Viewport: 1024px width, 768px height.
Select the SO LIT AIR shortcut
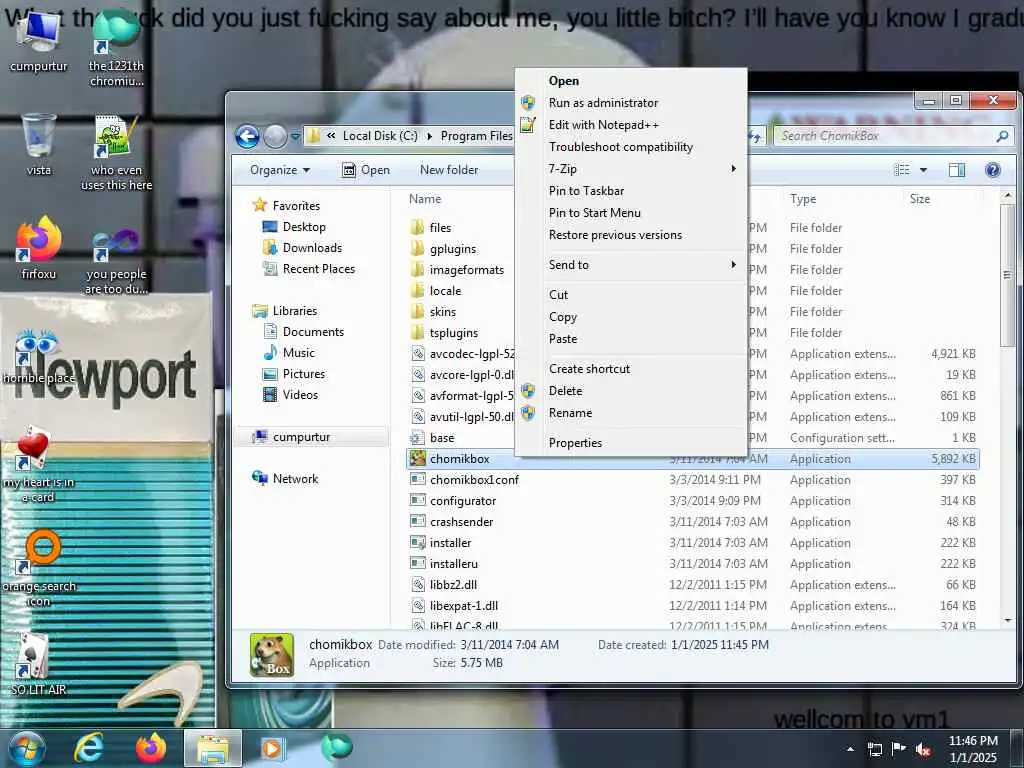pos(38,664)
